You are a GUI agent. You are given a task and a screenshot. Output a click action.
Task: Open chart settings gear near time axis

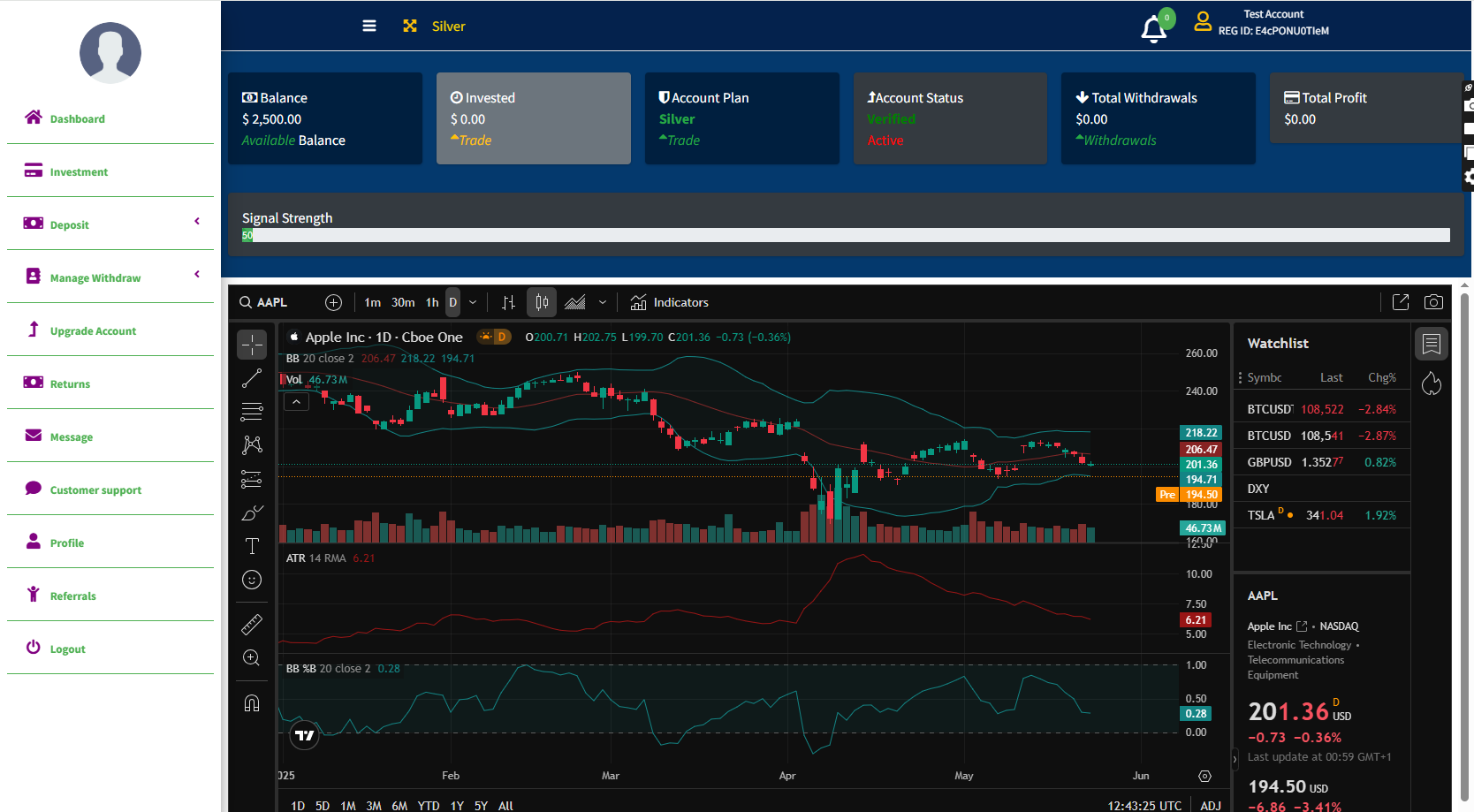pyautogui.click(x=1204, y=776)
